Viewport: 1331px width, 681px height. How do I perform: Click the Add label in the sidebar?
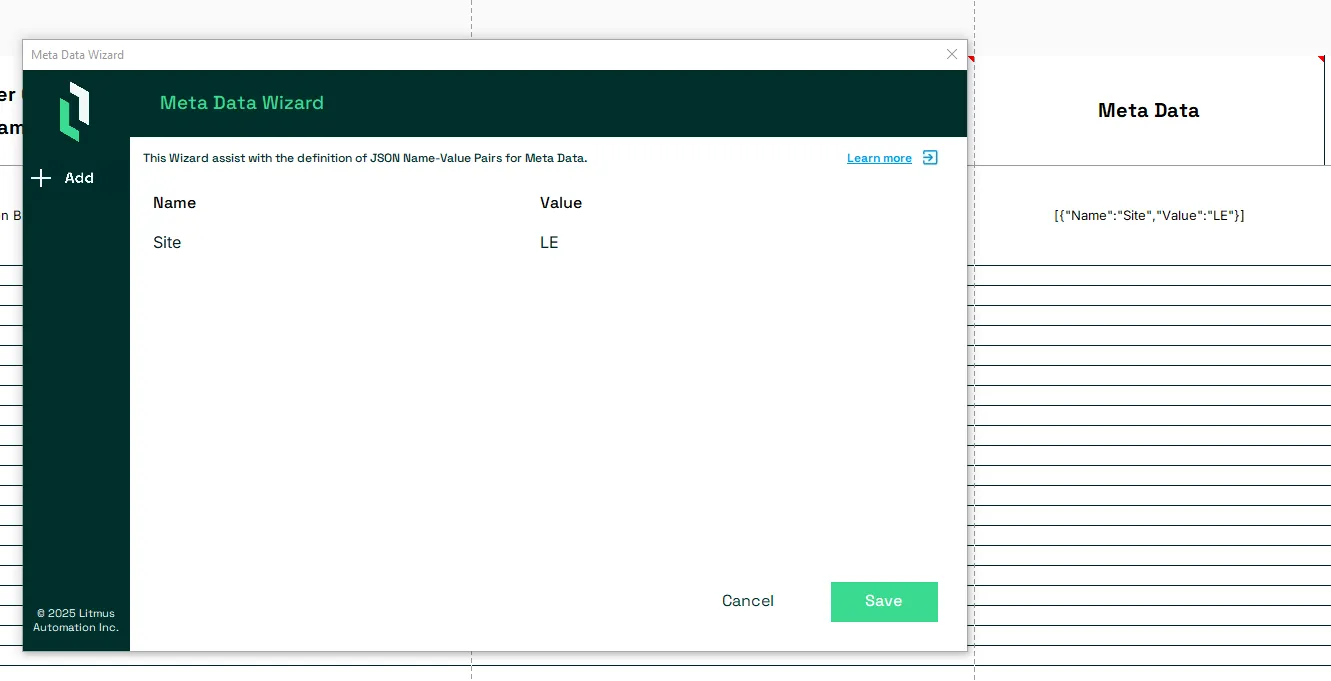(x=79, y=178)
